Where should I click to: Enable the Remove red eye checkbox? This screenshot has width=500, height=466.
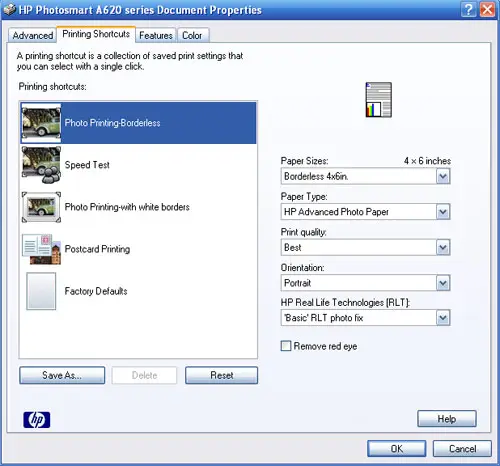point(286,346)
